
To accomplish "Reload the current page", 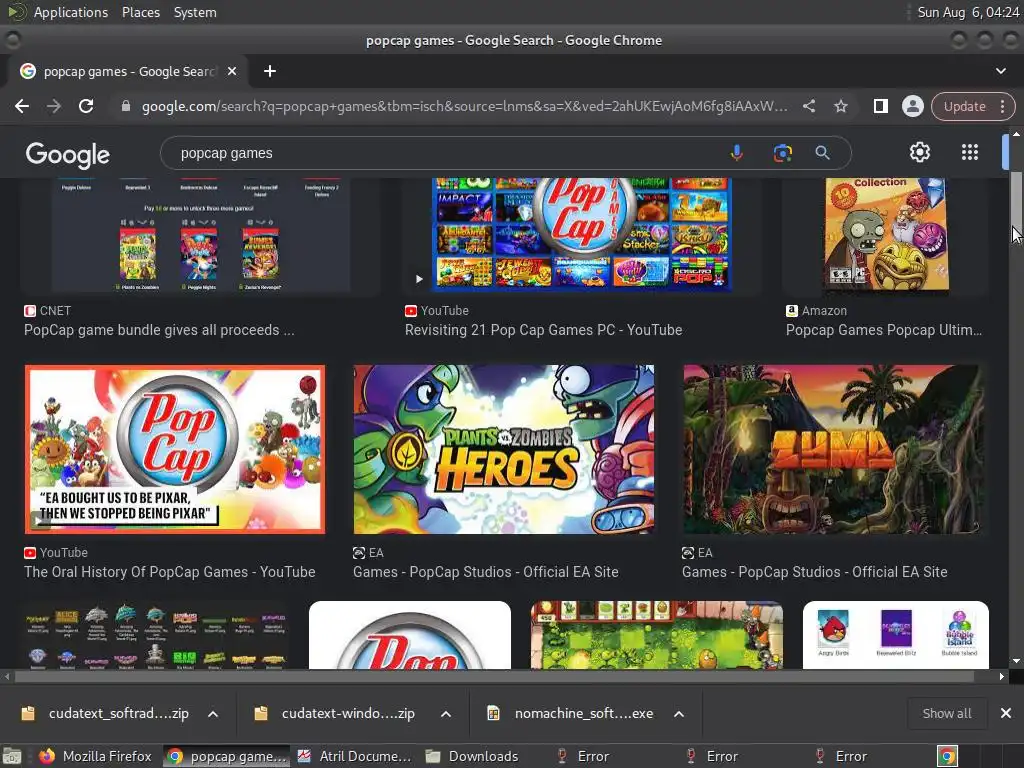I will [x=86, y=106].
